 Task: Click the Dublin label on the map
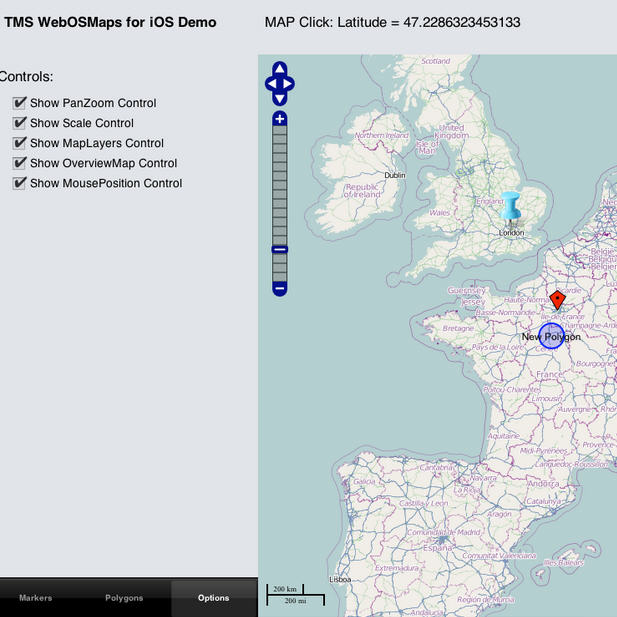click(x=395, y=175)
